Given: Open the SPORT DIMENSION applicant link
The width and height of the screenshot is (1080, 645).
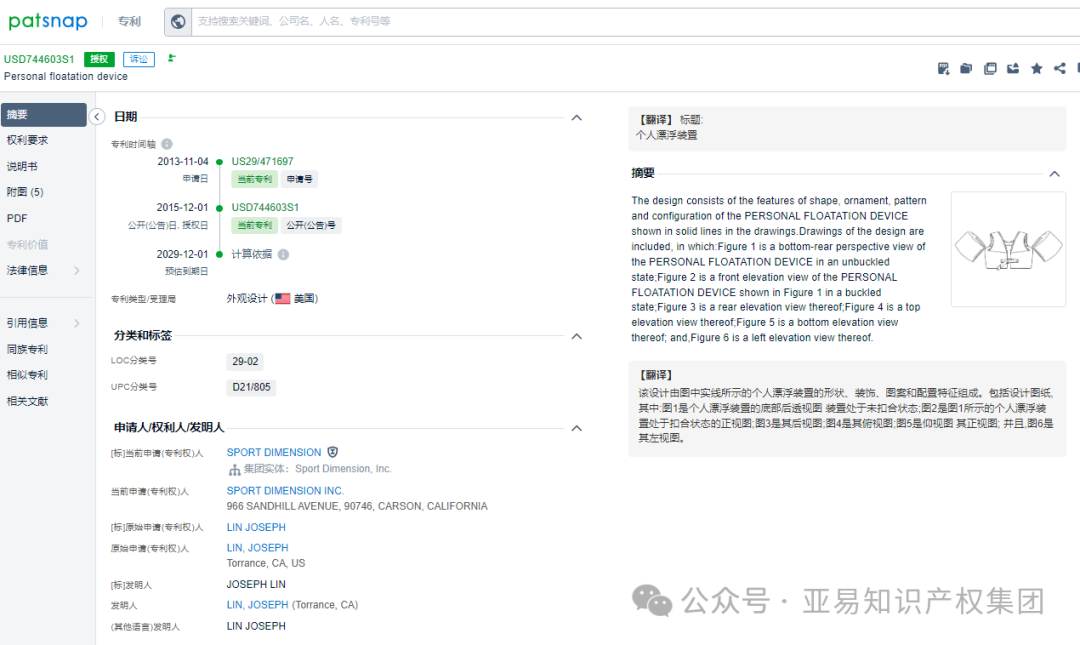Looking at the screenshot, I should [x=273, y=451].
